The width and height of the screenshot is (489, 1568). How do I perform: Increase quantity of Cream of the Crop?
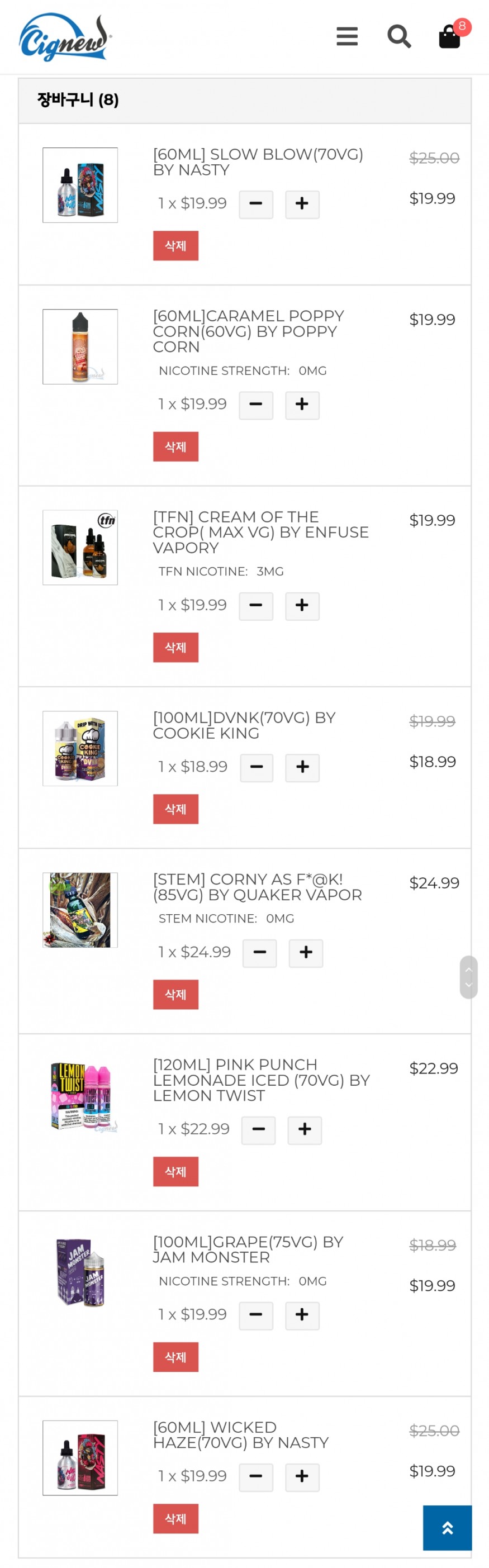302,606
